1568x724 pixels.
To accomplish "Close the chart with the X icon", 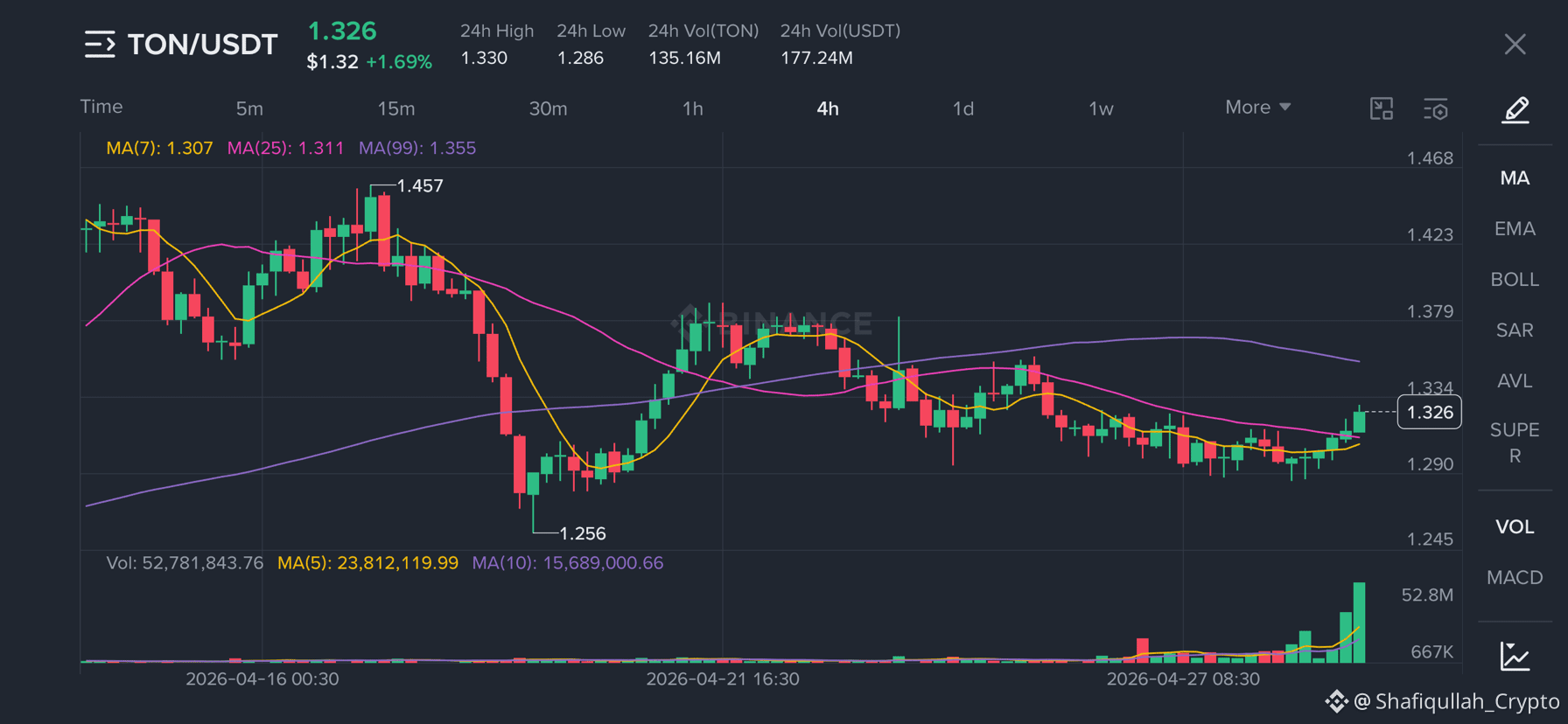I will click(1515, 45).
